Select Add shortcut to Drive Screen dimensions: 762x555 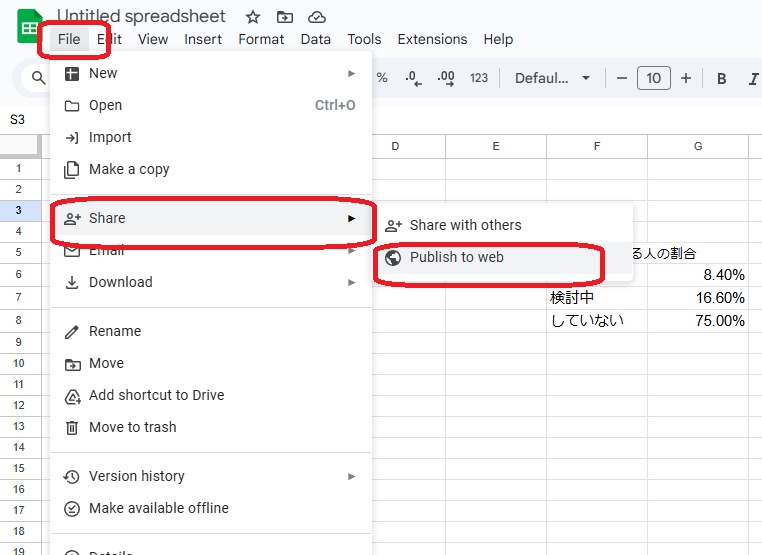pos(210,395)
